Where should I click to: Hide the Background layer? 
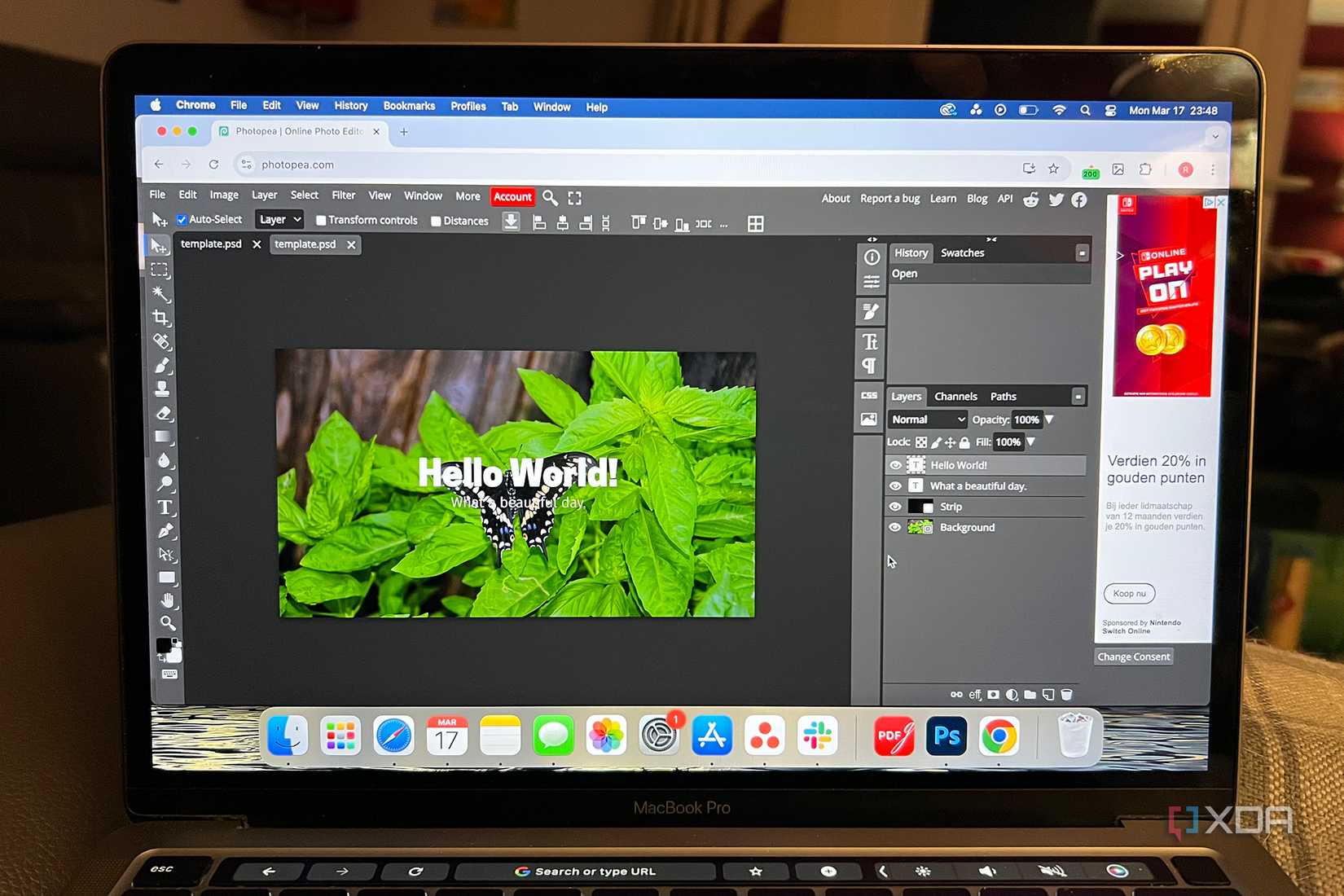pos(895,528)
